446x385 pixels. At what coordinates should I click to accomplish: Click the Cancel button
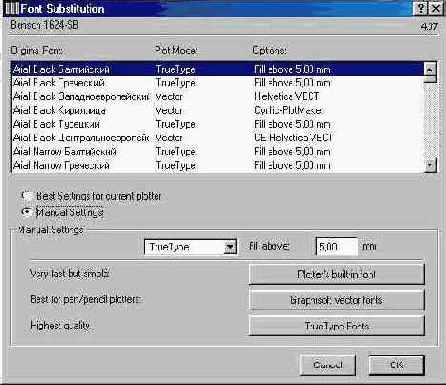tap(328, 365)
